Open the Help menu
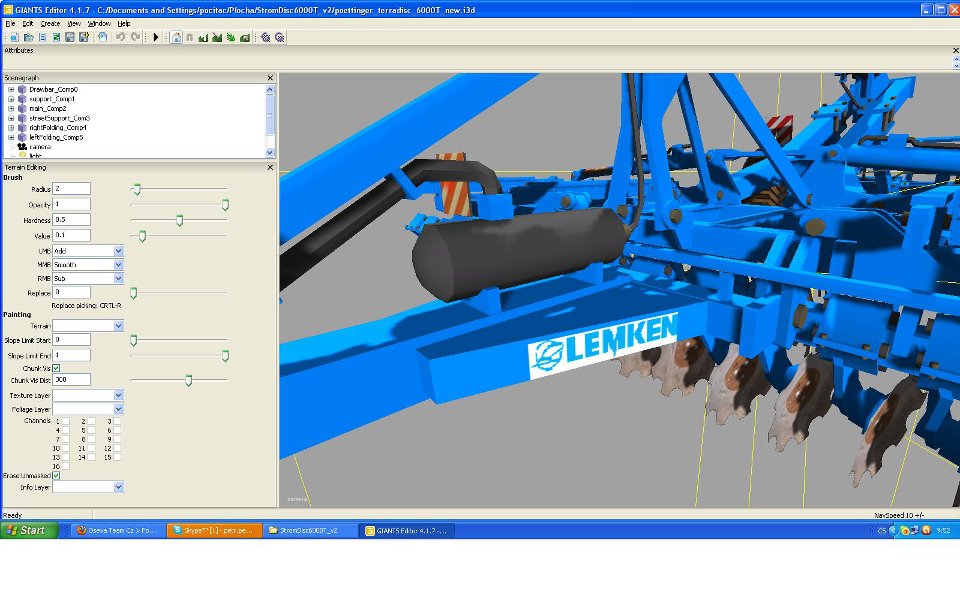The image size is (960, 613). [124, 23]
